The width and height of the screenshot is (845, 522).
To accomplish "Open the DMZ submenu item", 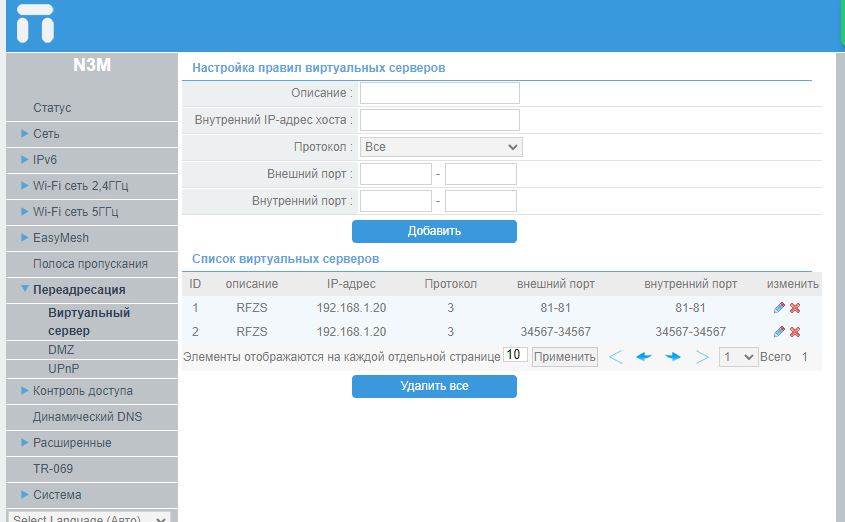I will pos(61,350).
